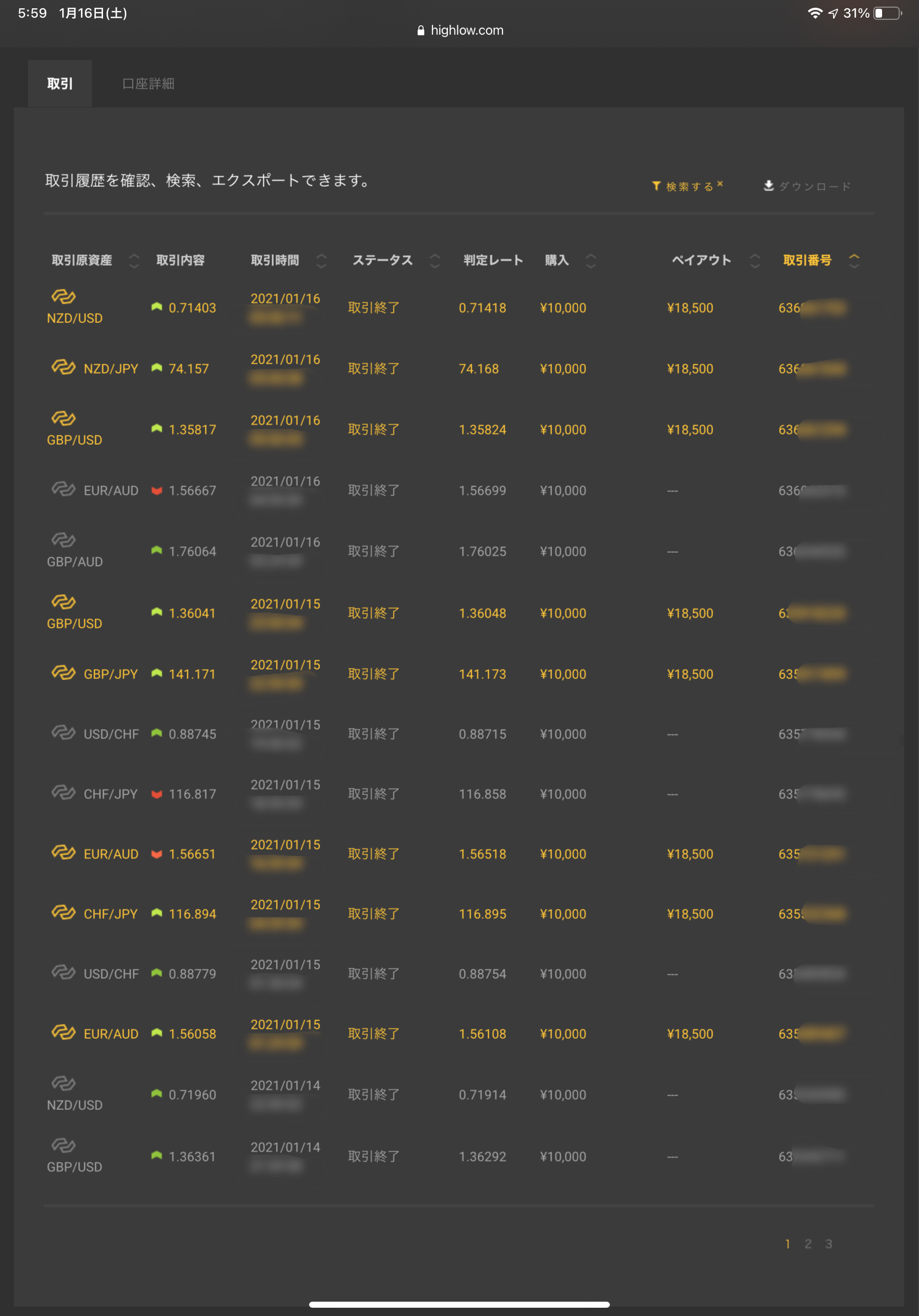Click the green up arrow beside 74.157

pyautogui.click(x=156, y=368)
